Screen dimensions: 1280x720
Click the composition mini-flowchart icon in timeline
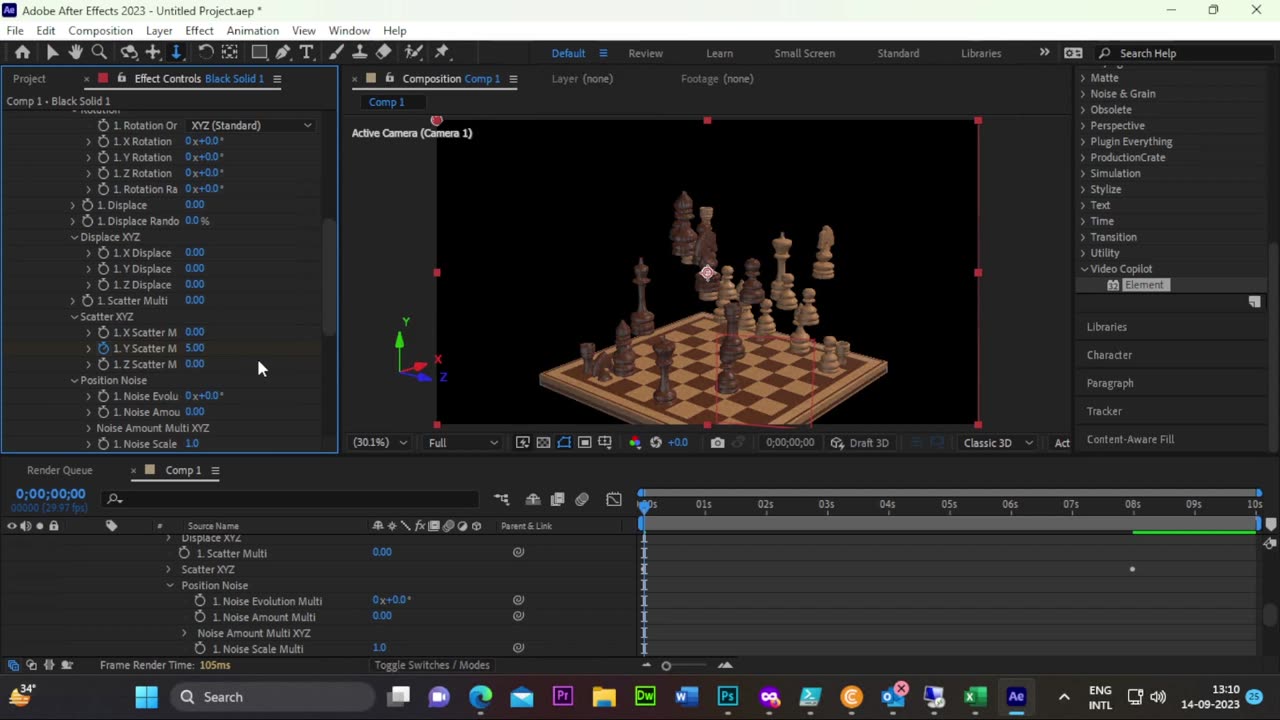(501, 499)
